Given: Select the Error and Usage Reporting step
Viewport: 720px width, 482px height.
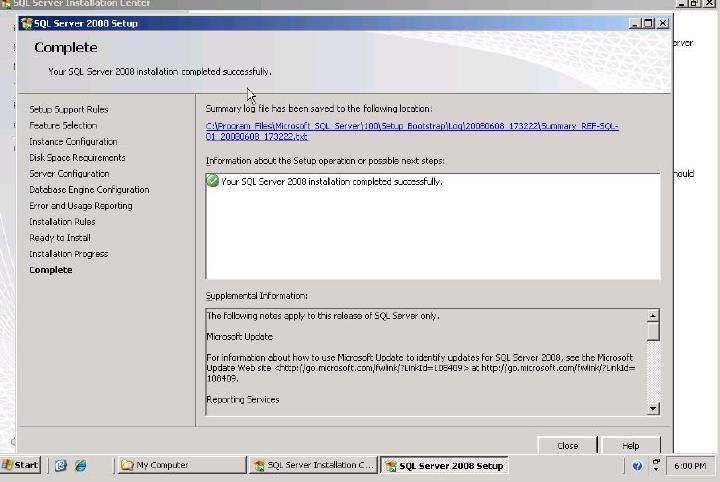Looking at the screenshot, I should click(x=80, y=206).
